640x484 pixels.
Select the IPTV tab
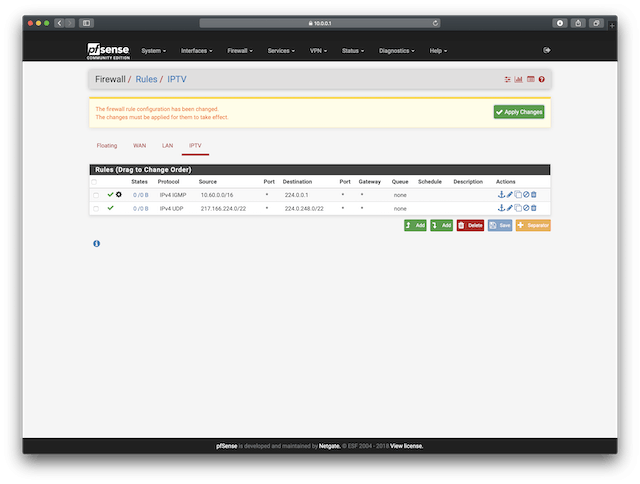[x=195, y=146]
